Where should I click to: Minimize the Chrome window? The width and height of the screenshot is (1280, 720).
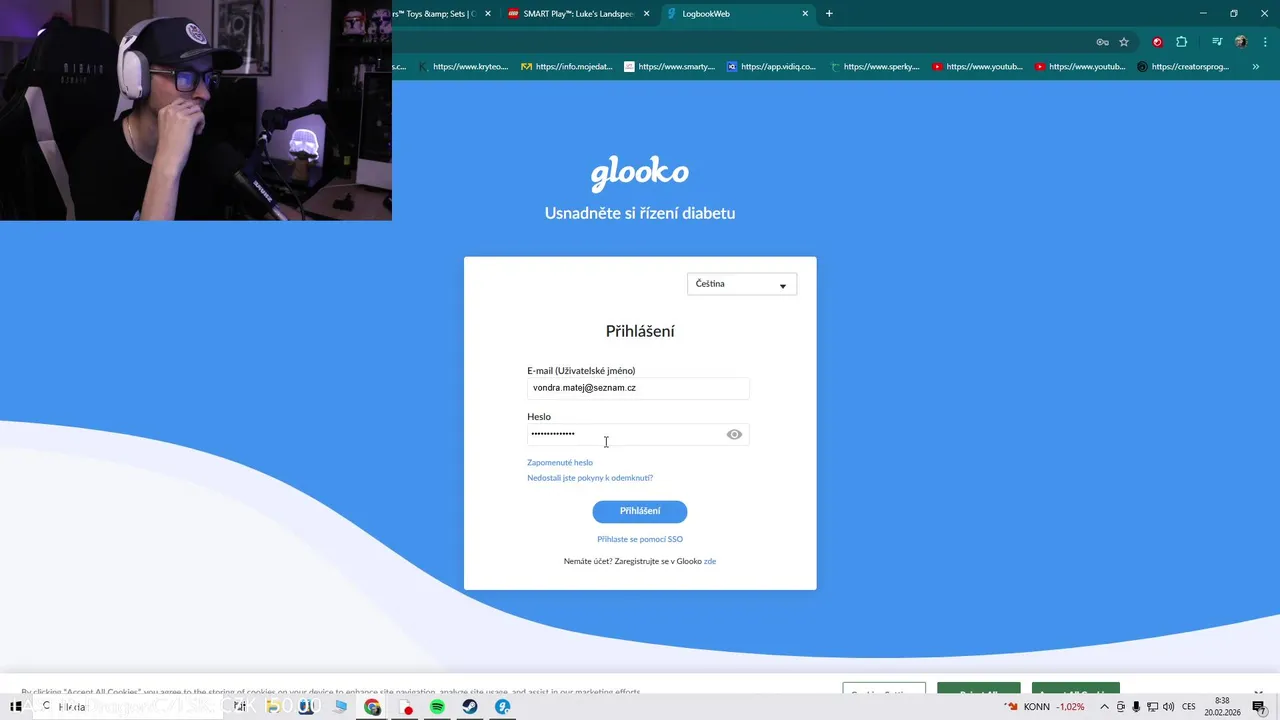1204,13
